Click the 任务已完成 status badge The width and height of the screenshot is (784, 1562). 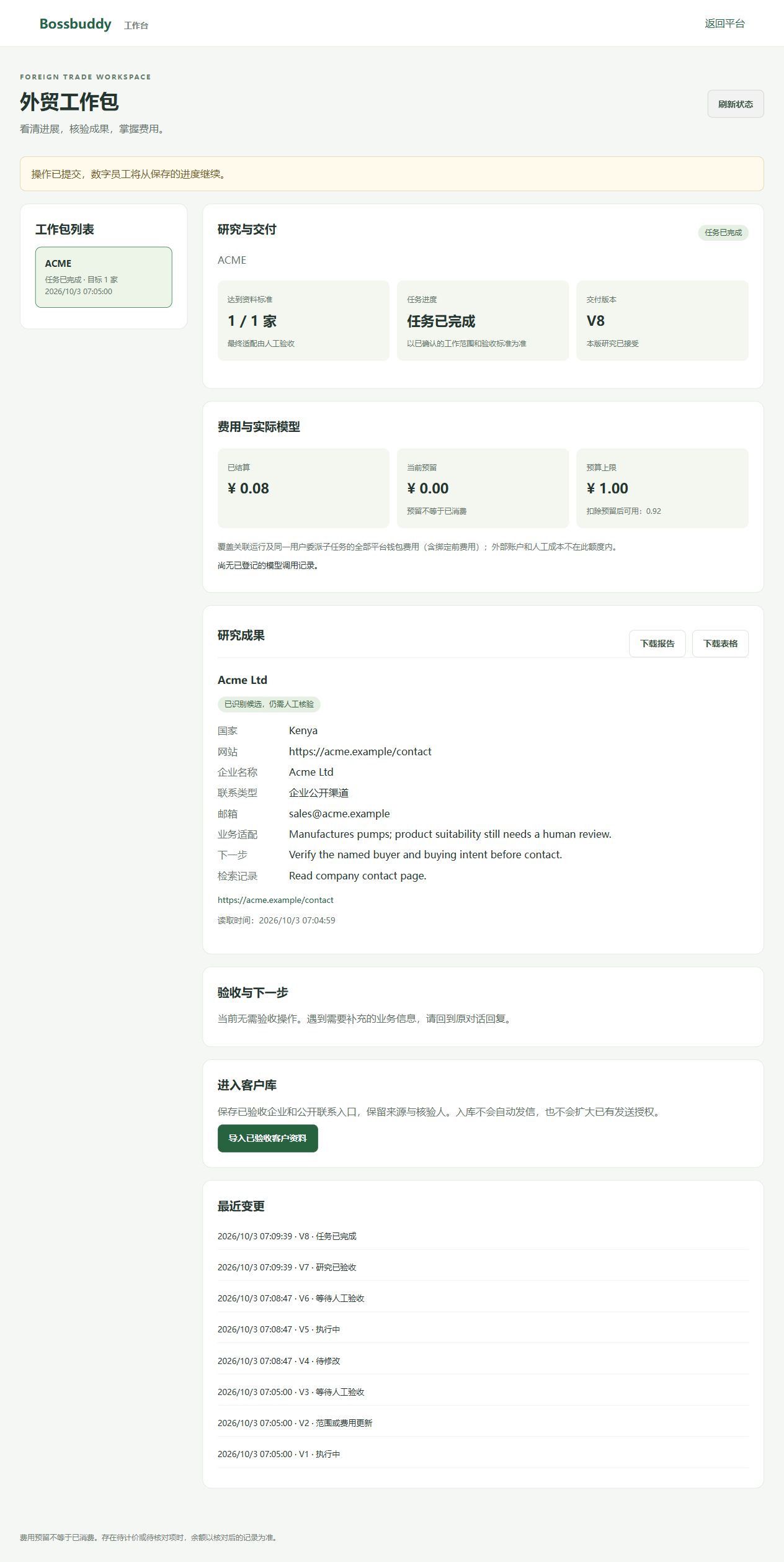(723, 233)
